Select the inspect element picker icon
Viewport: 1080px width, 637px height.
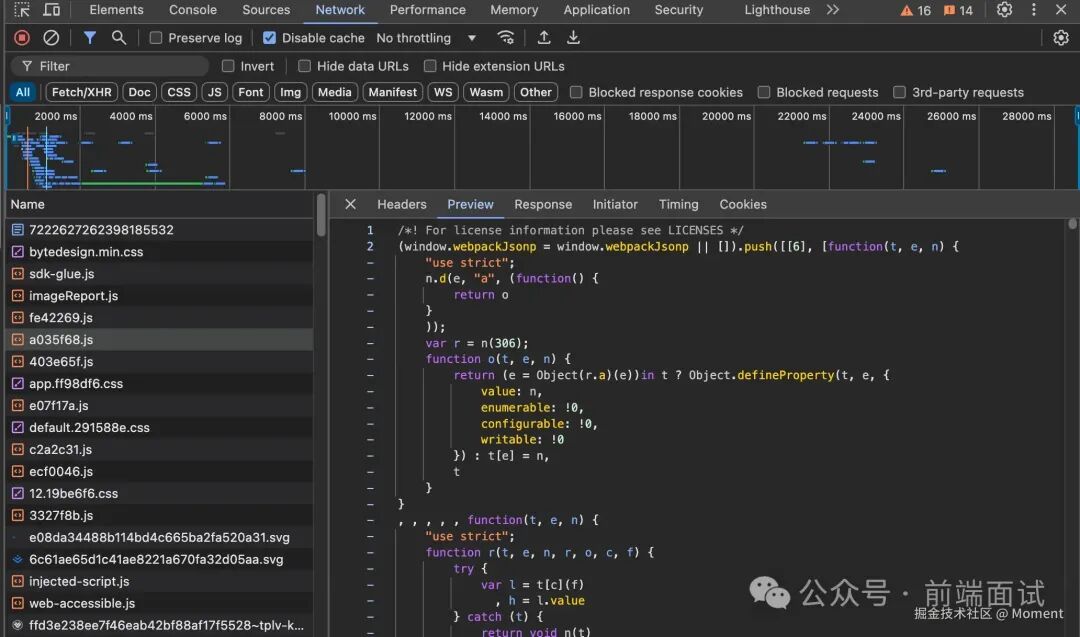click(22, 10)
